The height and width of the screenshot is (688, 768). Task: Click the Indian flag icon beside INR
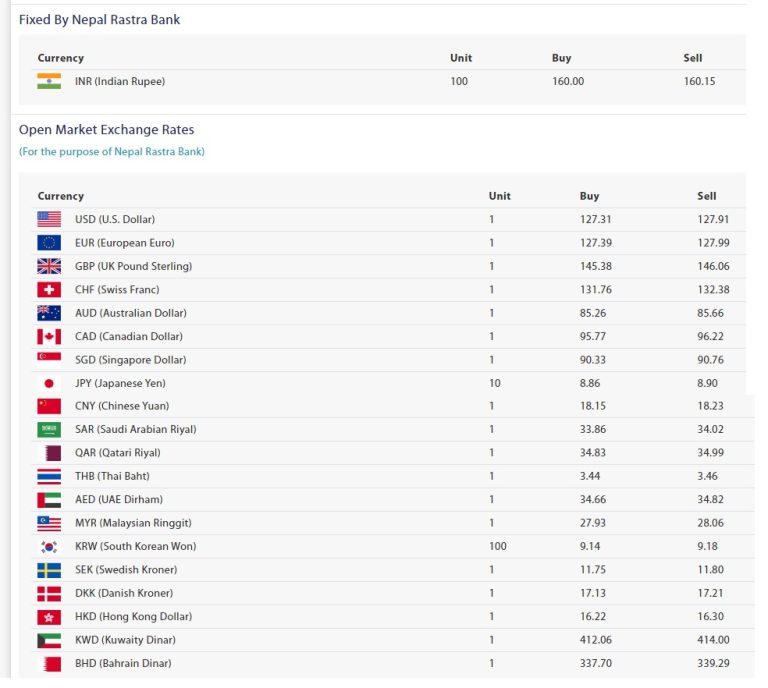pyautogui.click(x=49, y=82)
